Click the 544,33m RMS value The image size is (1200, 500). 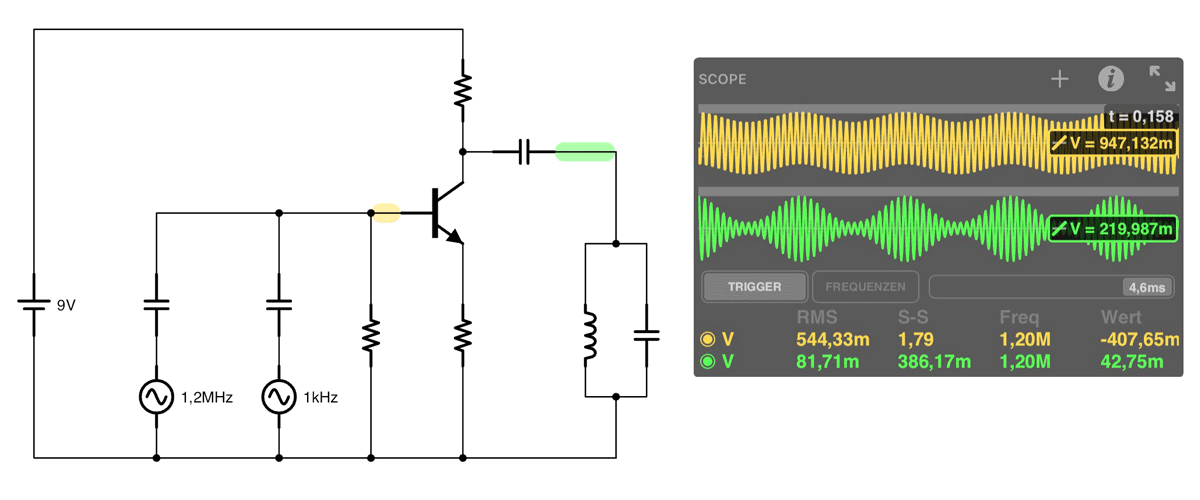(833, 340)
